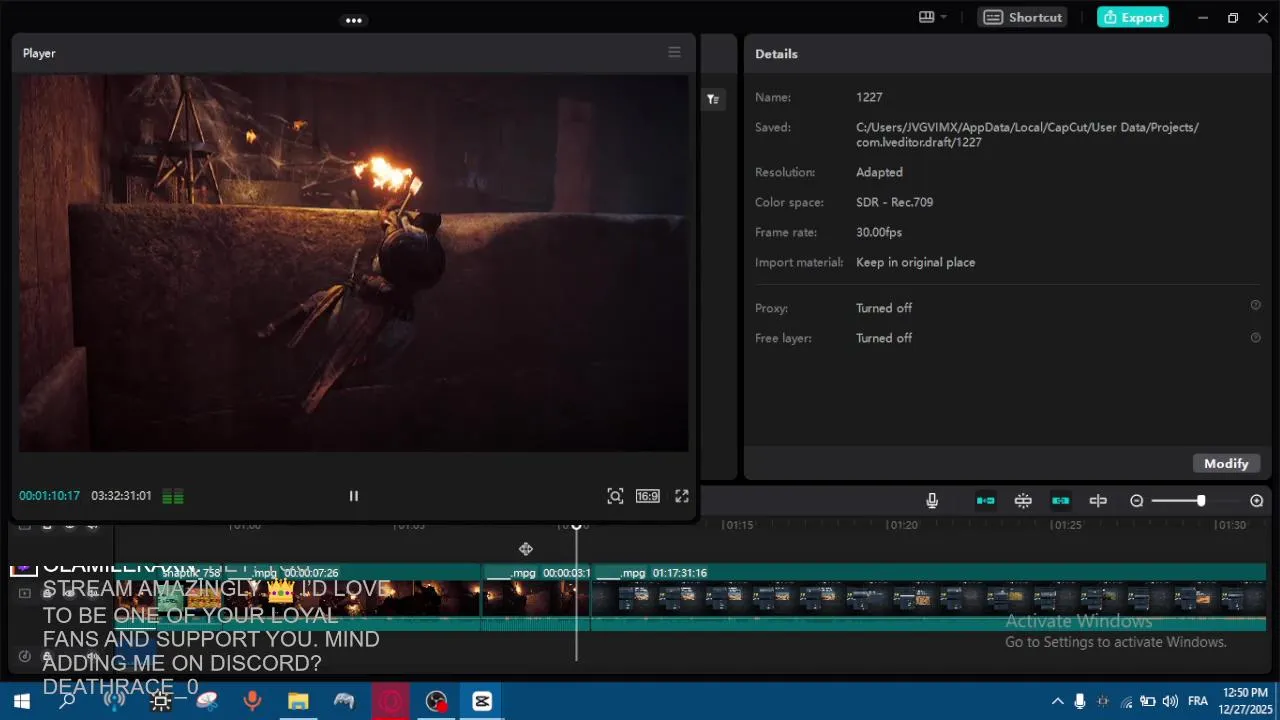This screenshot has width=1280, height=720.
Task: Open the OBS Studio taskbar icon
Action: click(x=436, y=701)
